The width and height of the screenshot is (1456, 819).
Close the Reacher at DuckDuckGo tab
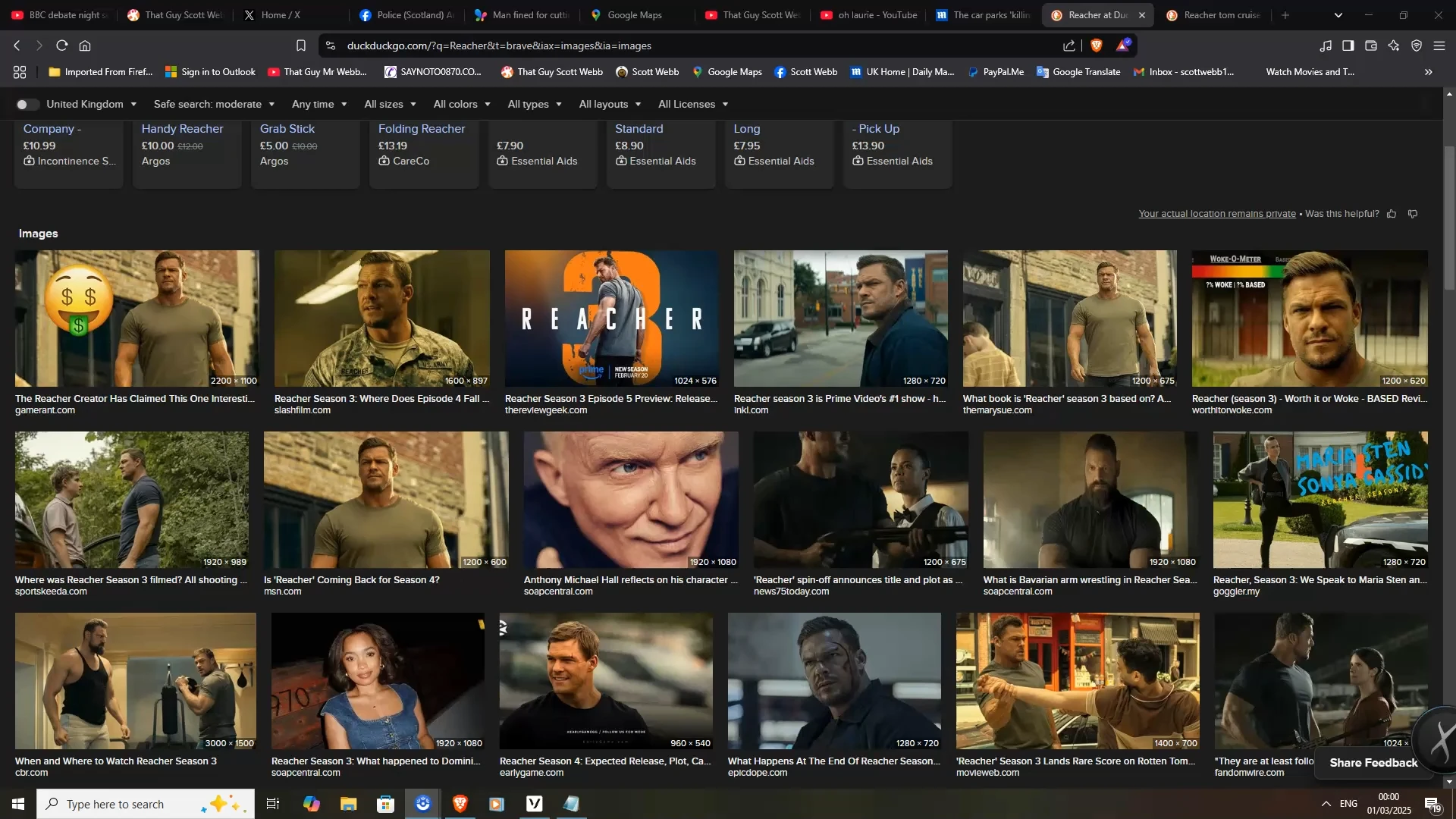coord(1142,15)
